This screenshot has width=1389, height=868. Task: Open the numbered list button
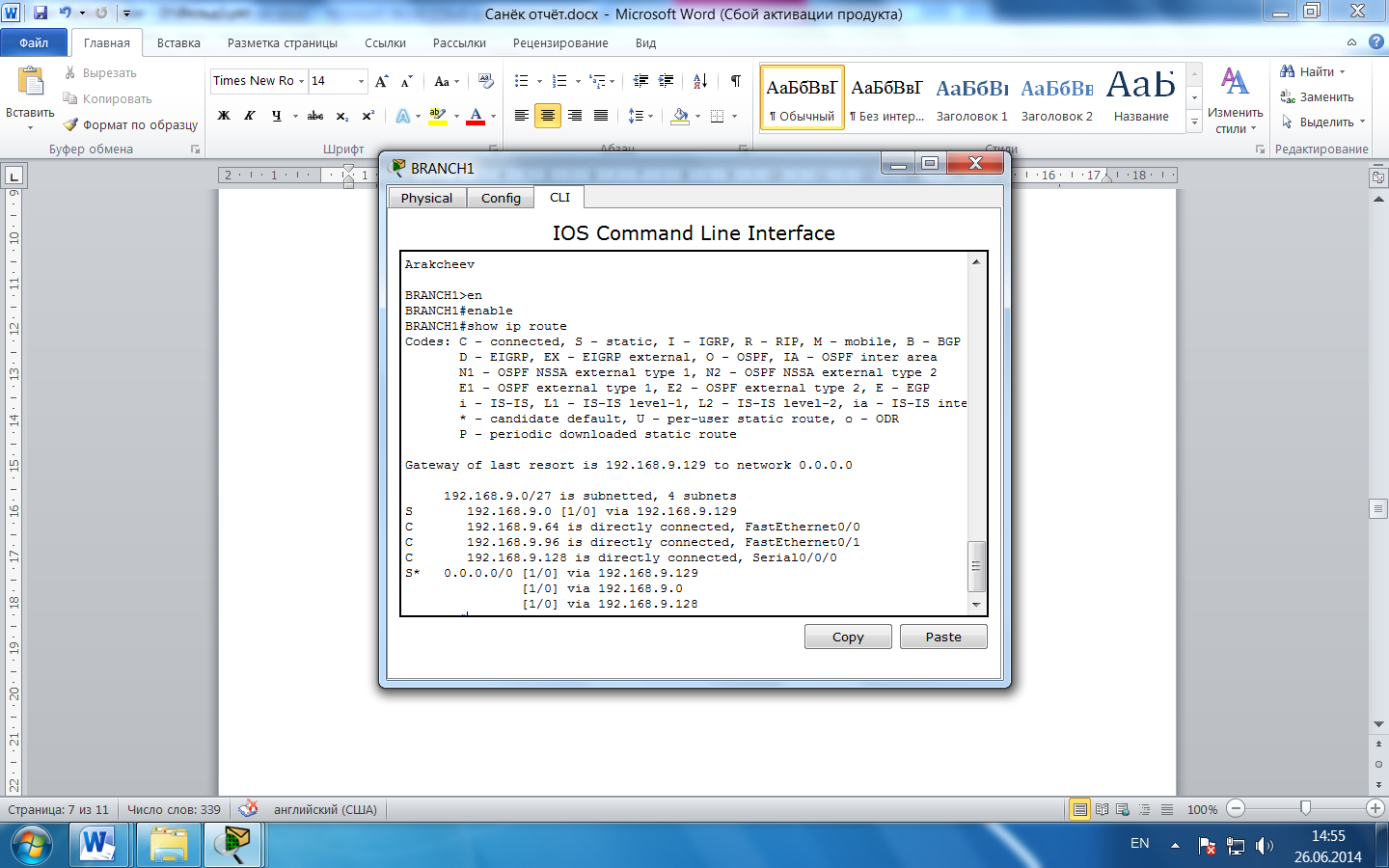click(x=559, y=81)
